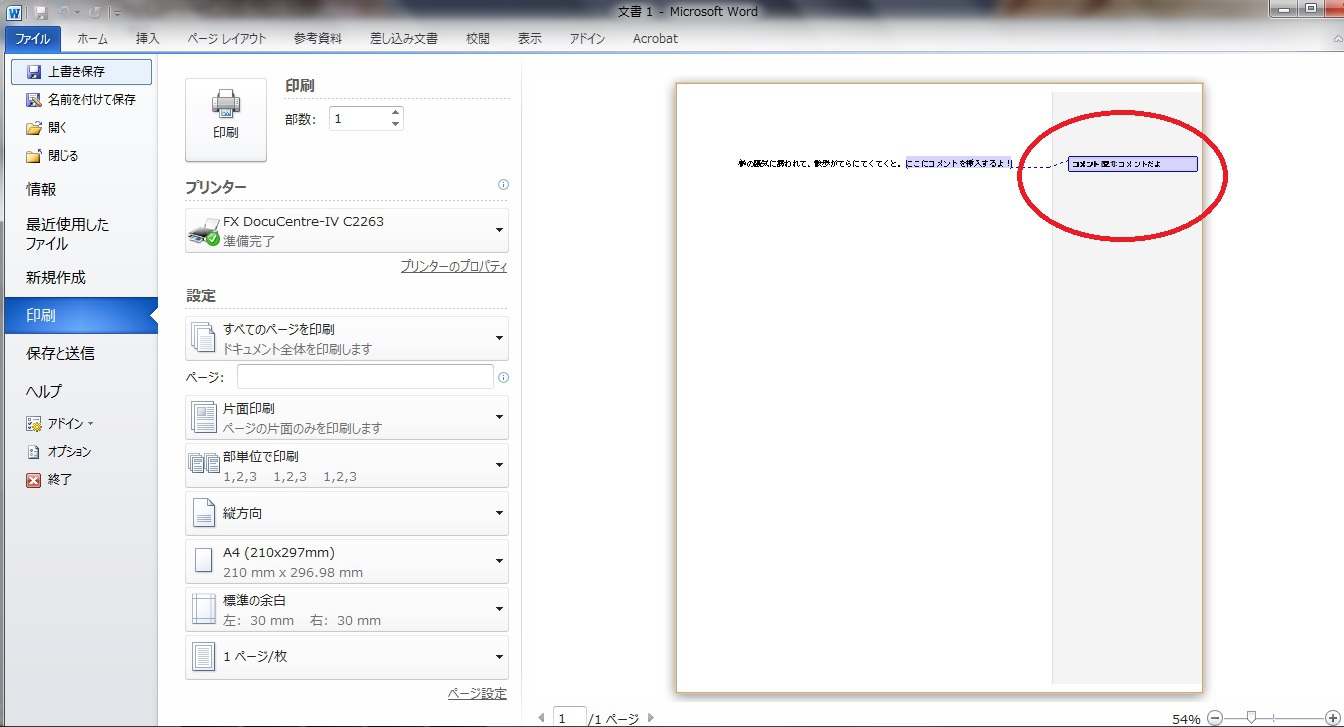This screenshot has width=1344, height=727.
Task: Select 印刷 in the backstage sidebar
Action: tap(81, 316)
